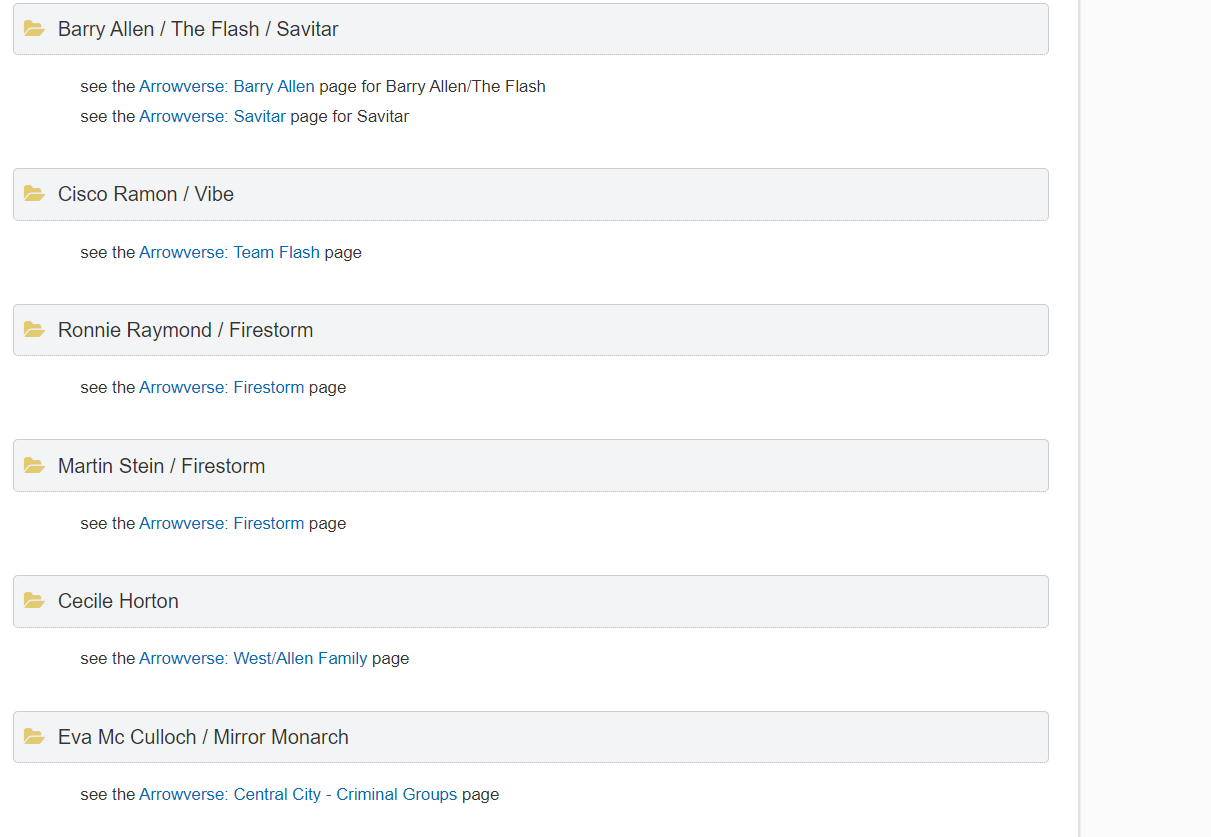Click the folder icon beside Barry Allen heading
Screen dimensions: 1211x837
click(x=35, y=29)
